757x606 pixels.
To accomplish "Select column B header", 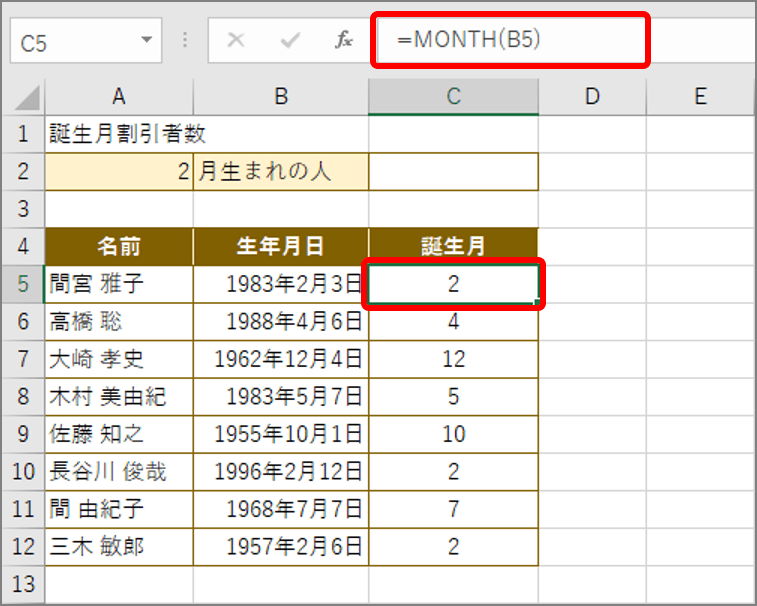I will click(x=281, y=97).
